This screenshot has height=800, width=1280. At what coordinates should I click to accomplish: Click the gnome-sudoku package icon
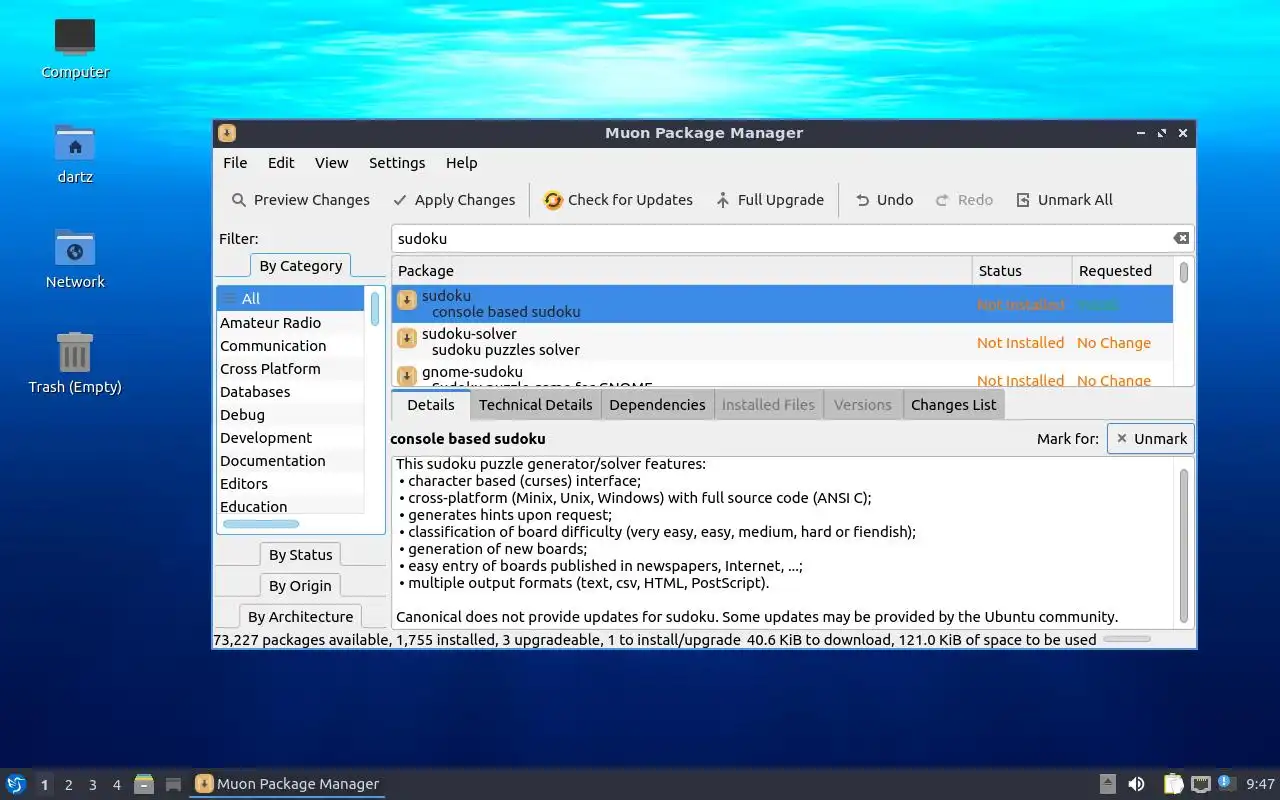(407, 376)
